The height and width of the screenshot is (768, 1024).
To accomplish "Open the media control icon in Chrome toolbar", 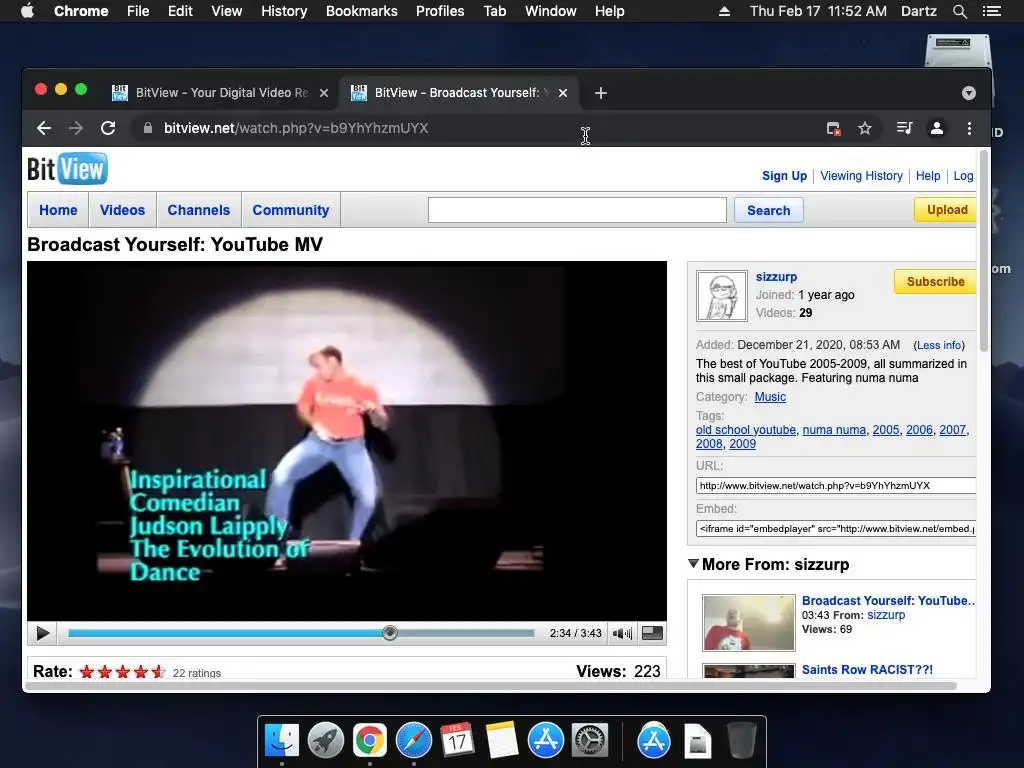I will (x=904, y=128).
